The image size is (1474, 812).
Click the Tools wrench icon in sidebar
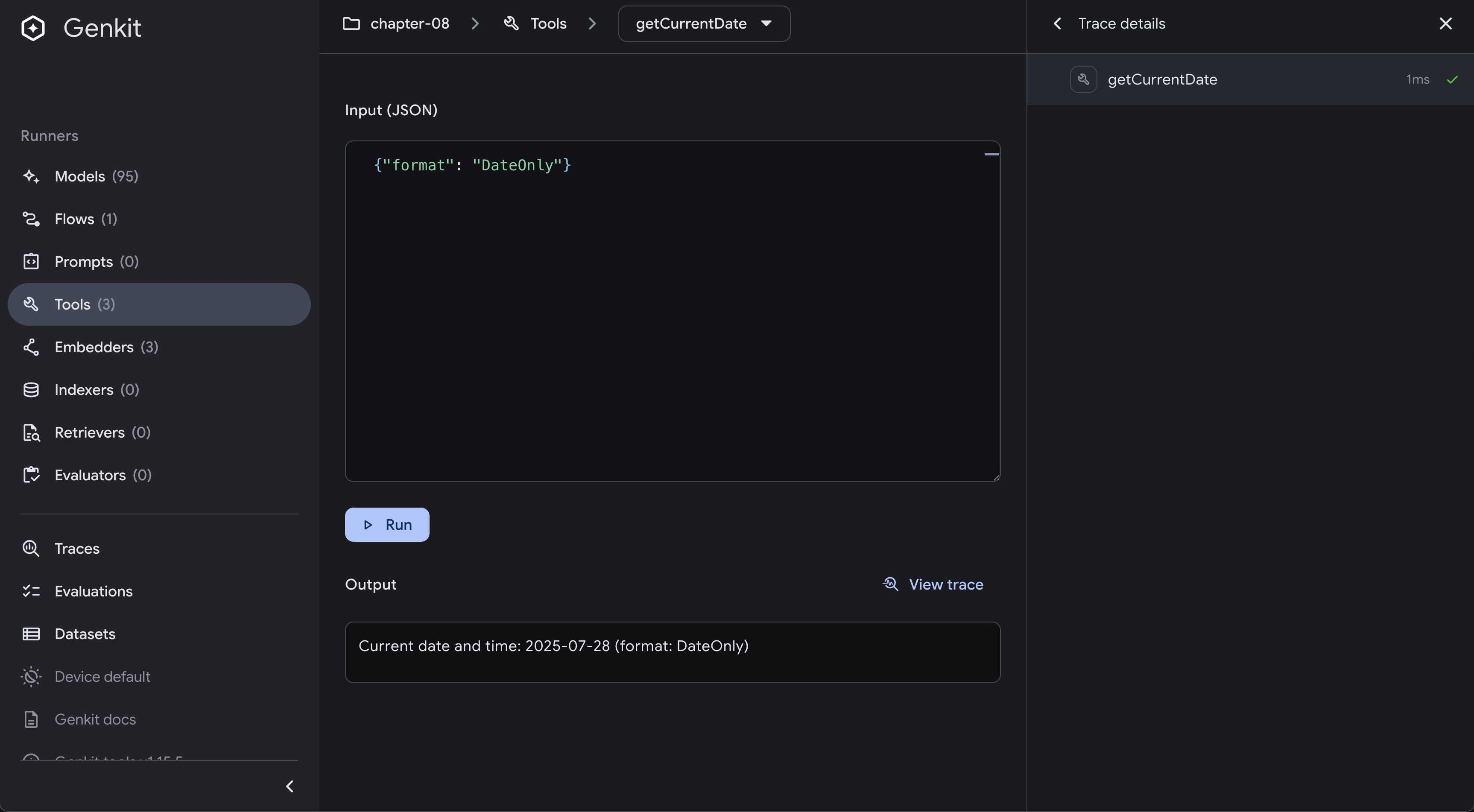[31, 304]
